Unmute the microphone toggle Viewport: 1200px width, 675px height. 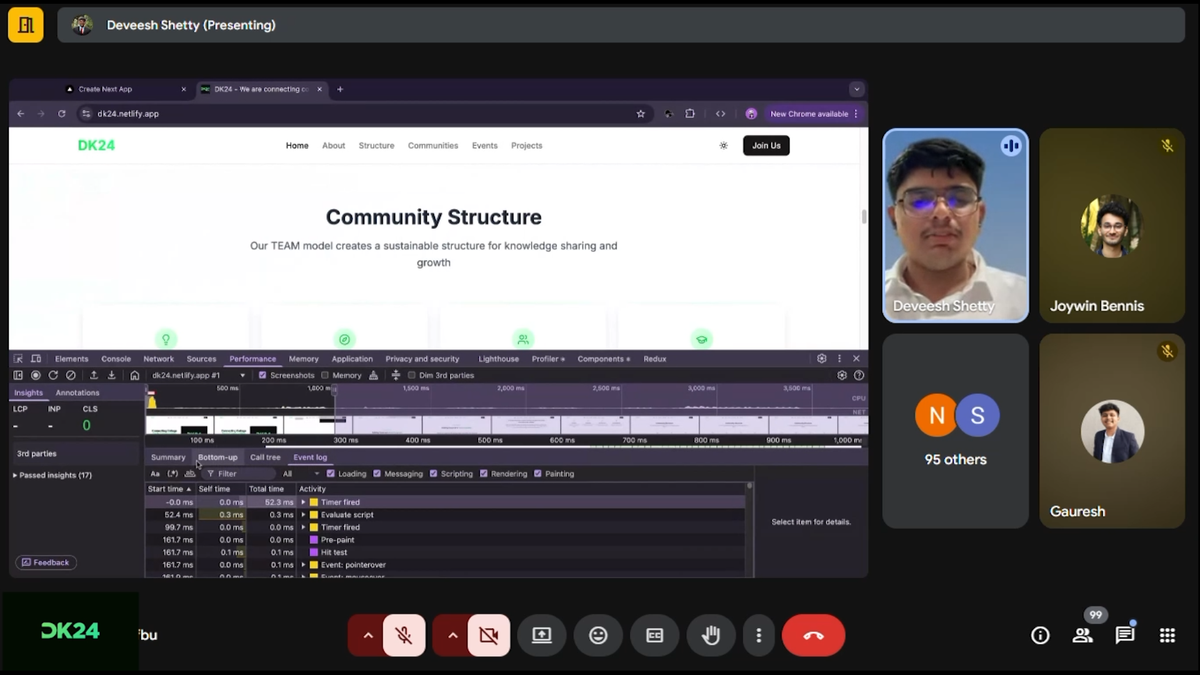click(404, 635)
